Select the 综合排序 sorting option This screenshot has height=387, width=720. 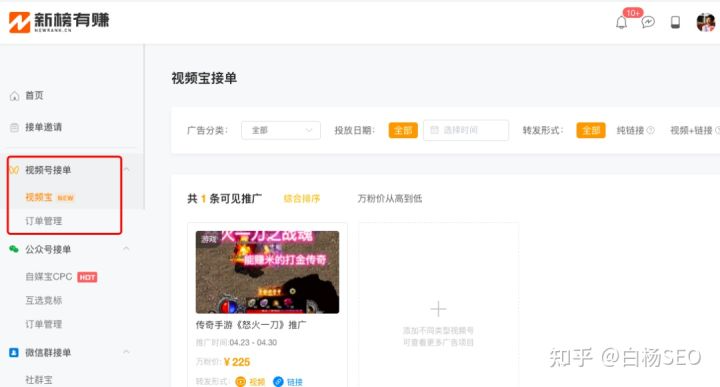tap(302, 198)
